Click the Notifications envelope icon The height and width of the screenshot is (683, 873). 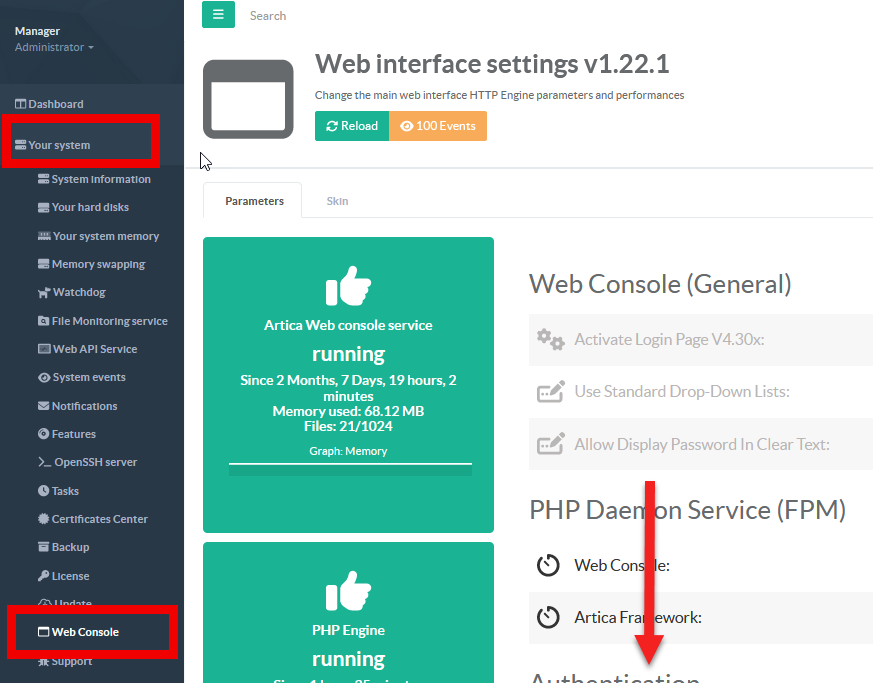(x=43, y=406)
